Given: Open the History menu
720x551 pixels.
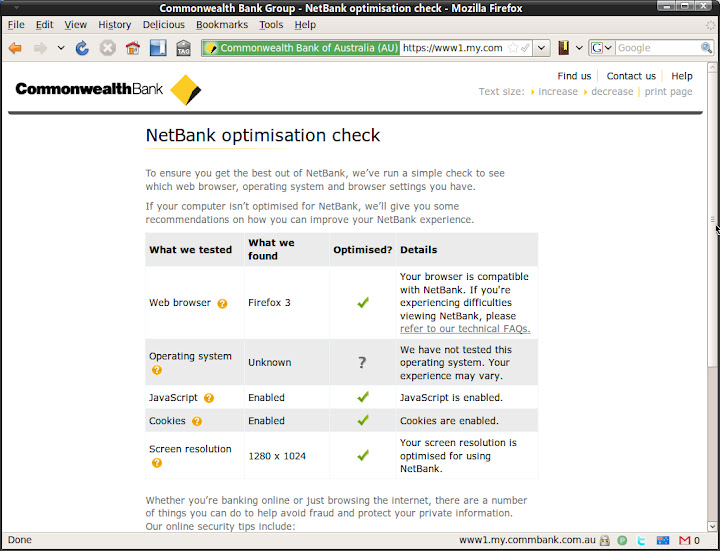Looking at the screenshot, I should click(114, 25).
